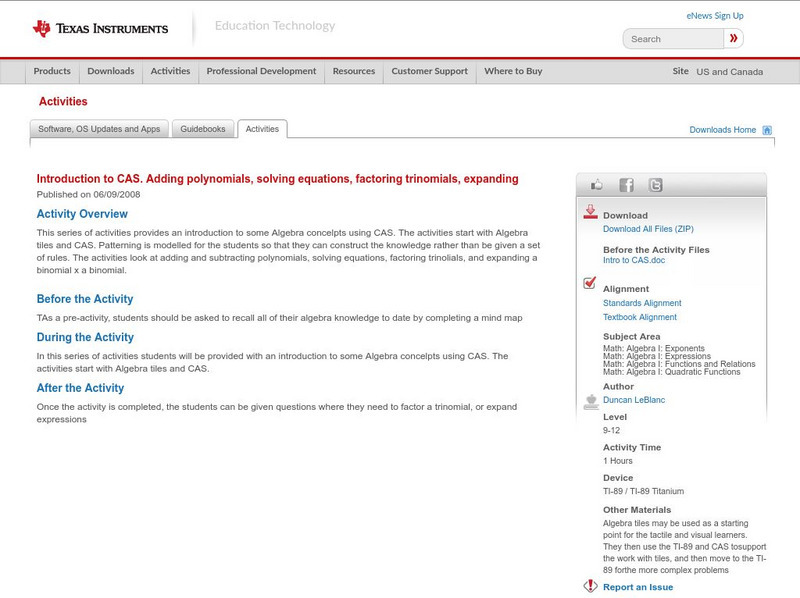The height and width of the screenshot is (598, 800).
Task: Go to the Downloads Home link
Action: [x=722, y=130]
